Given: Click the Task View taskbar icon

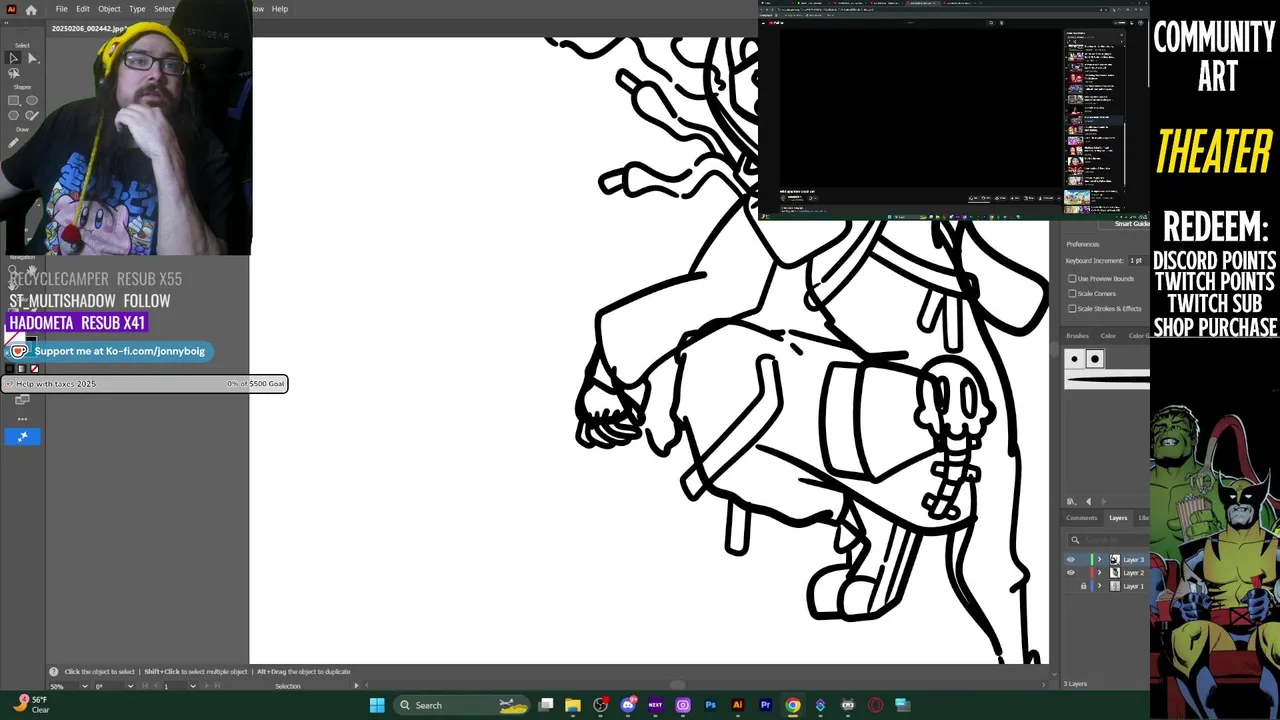Looking at the screenshot, I should pos(546,705).
